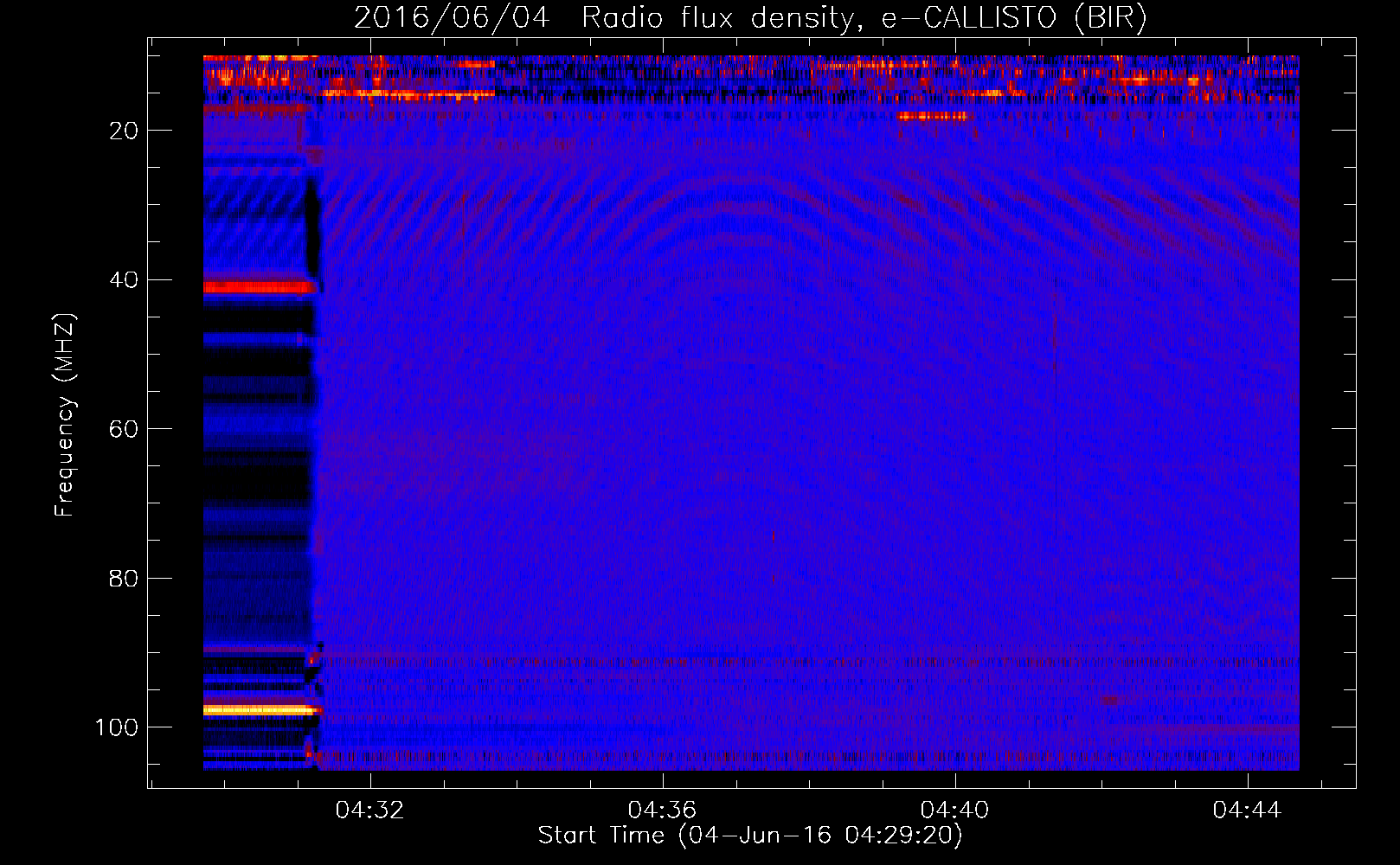Viewport: 1400px width, 865px height.
Task: Click the 04:32 time tick label
Action: [x=370, y=811]
